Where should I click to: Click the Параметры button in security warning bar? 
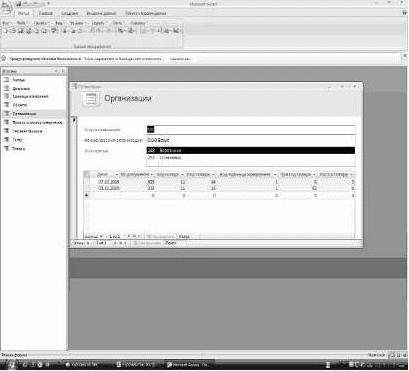(x=181, y=59)
